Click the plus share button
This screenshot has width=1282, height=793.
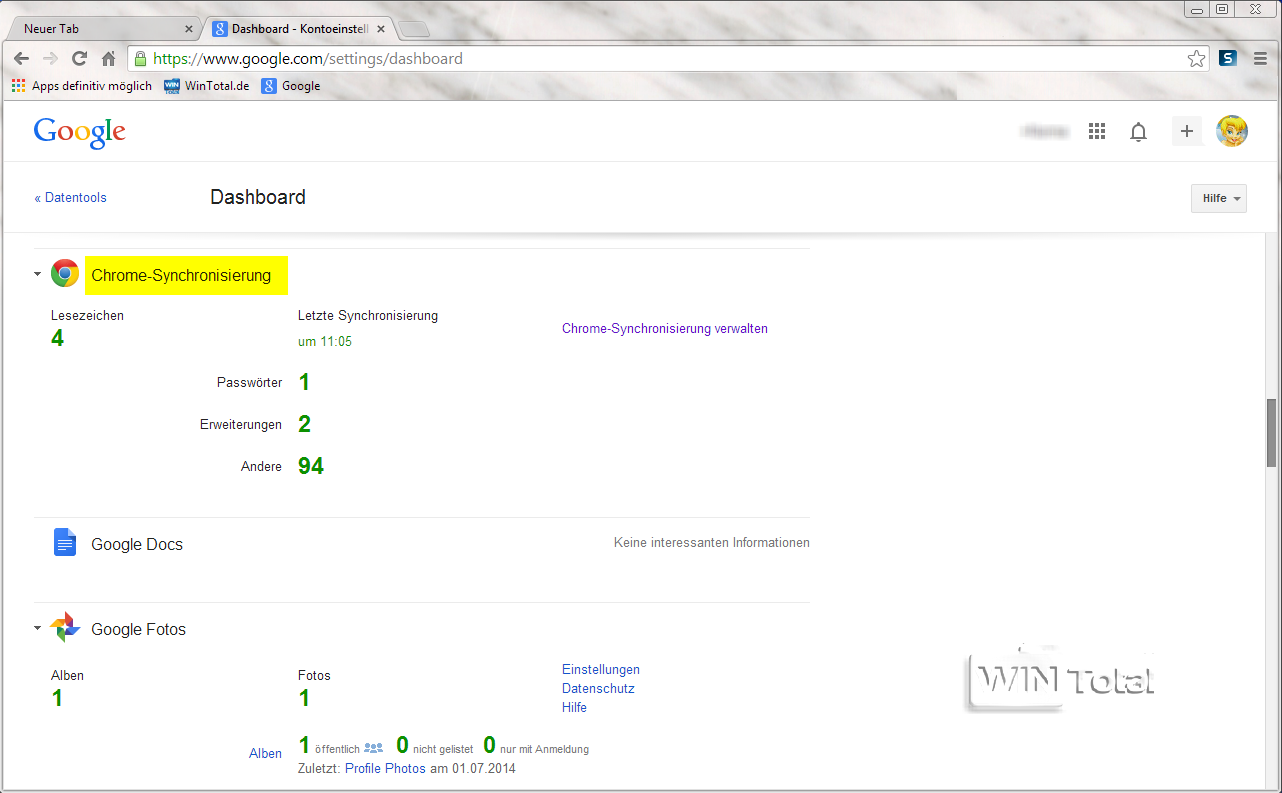point(1187,131)
